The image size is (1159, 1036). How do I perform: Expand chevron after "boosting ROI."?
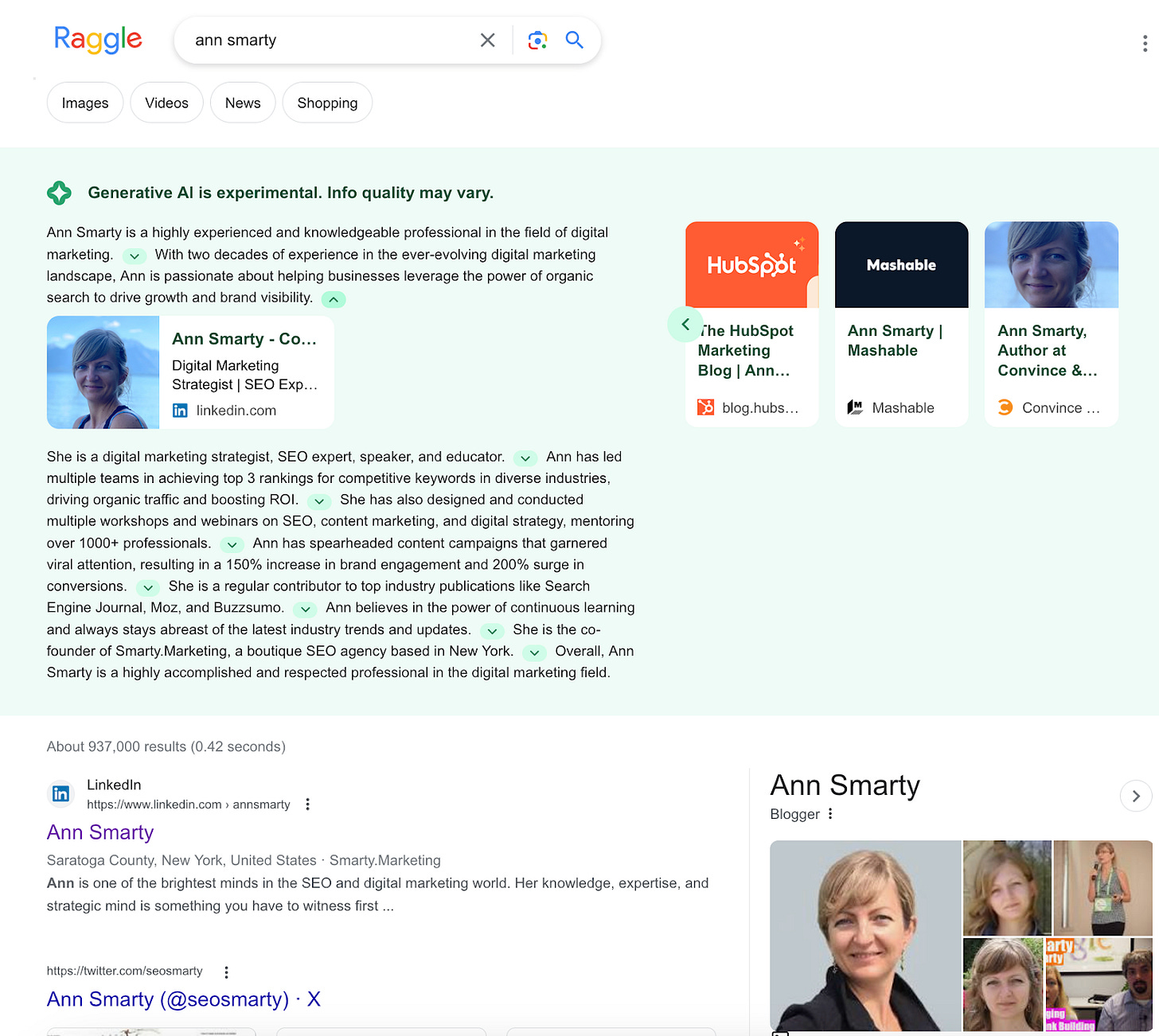319,501
